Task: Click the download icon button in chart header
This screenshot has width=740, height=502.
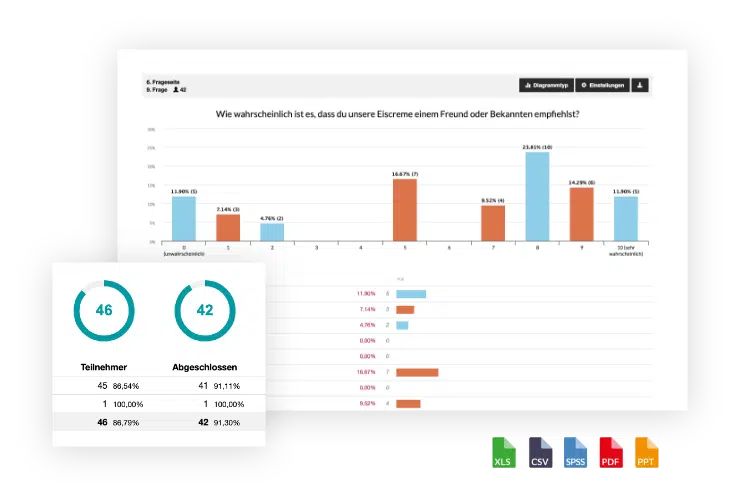Action: click(641, 85)
